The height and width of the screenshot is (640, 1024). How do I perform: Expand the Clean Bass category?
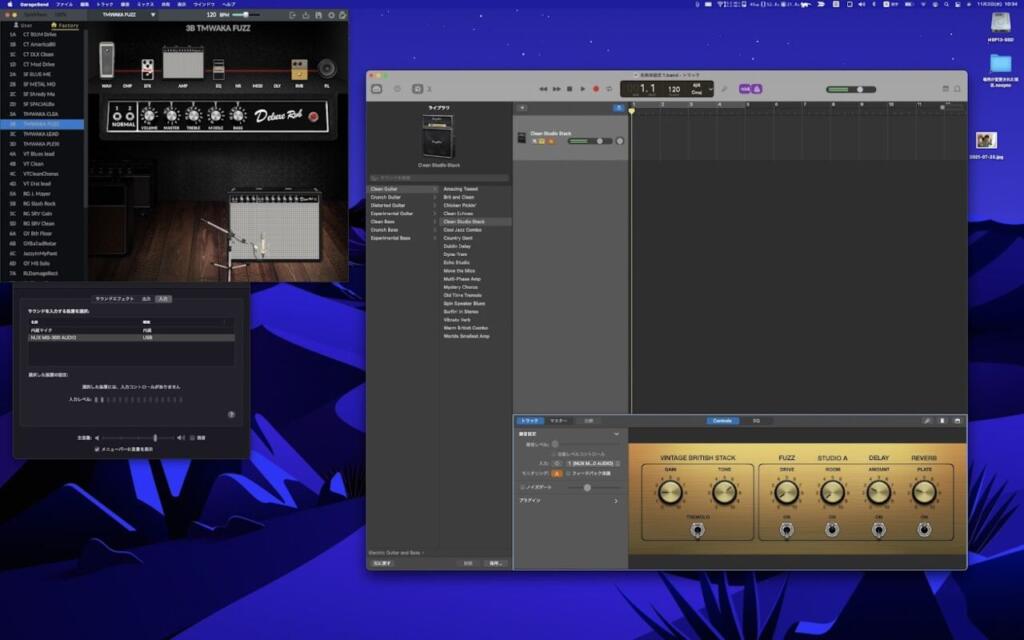pyautogui.click(x=403, y=222)
